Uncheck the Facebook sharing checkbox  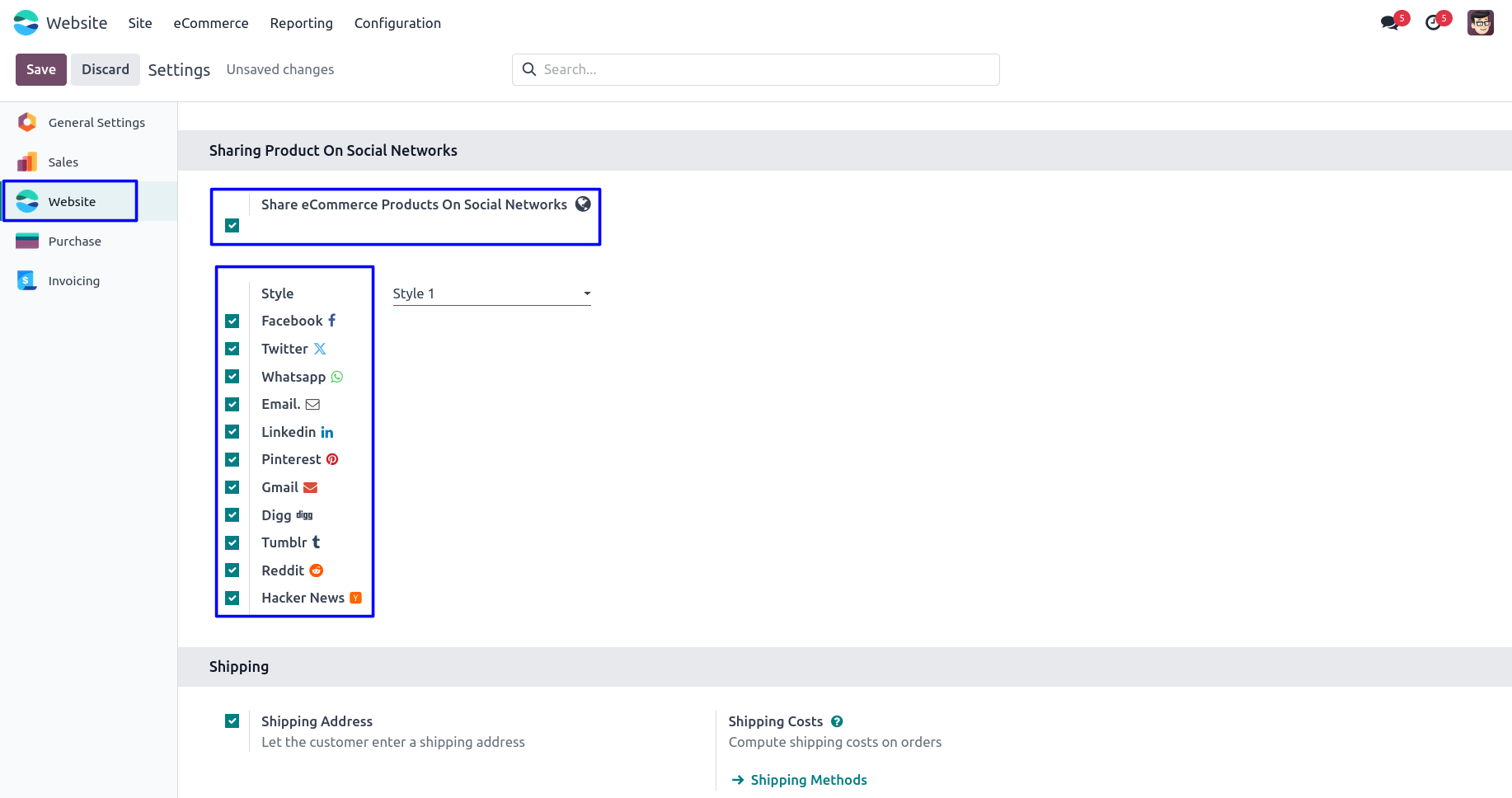[x=232, y=322]
